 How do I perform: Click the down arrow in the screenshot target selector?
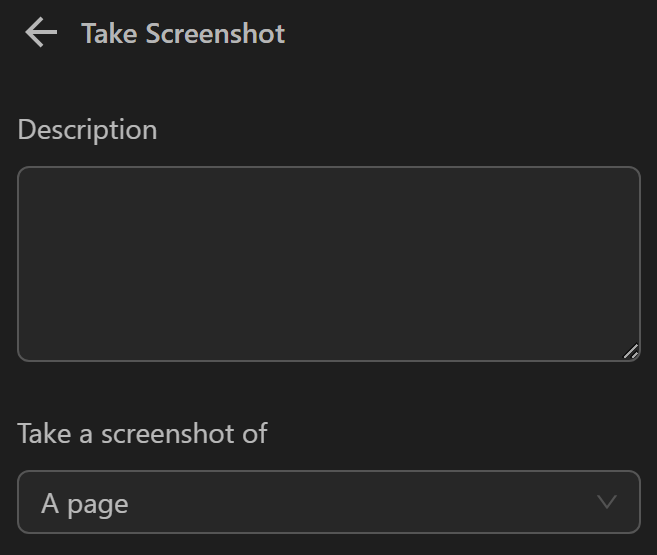[606, 502]
